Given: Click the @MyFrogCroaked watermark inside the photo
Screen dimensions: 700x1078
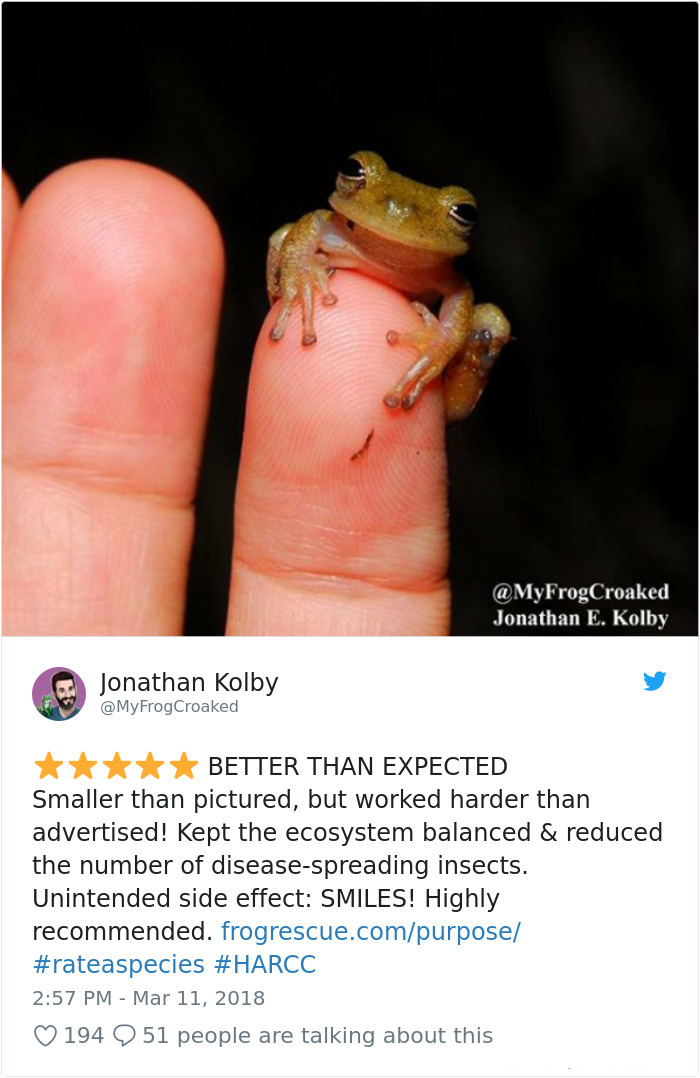Looking at the screenshot, I should [x=580, y=592].
